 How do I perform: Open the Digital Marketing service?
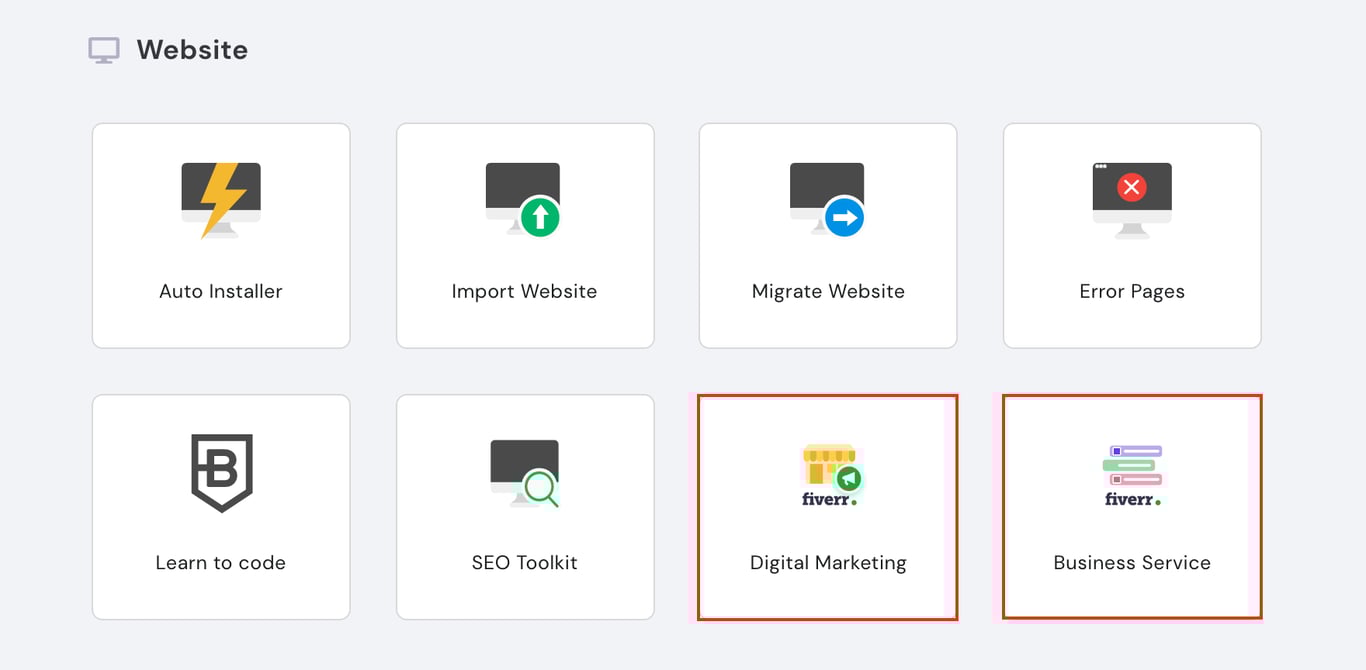coord(828,560)
